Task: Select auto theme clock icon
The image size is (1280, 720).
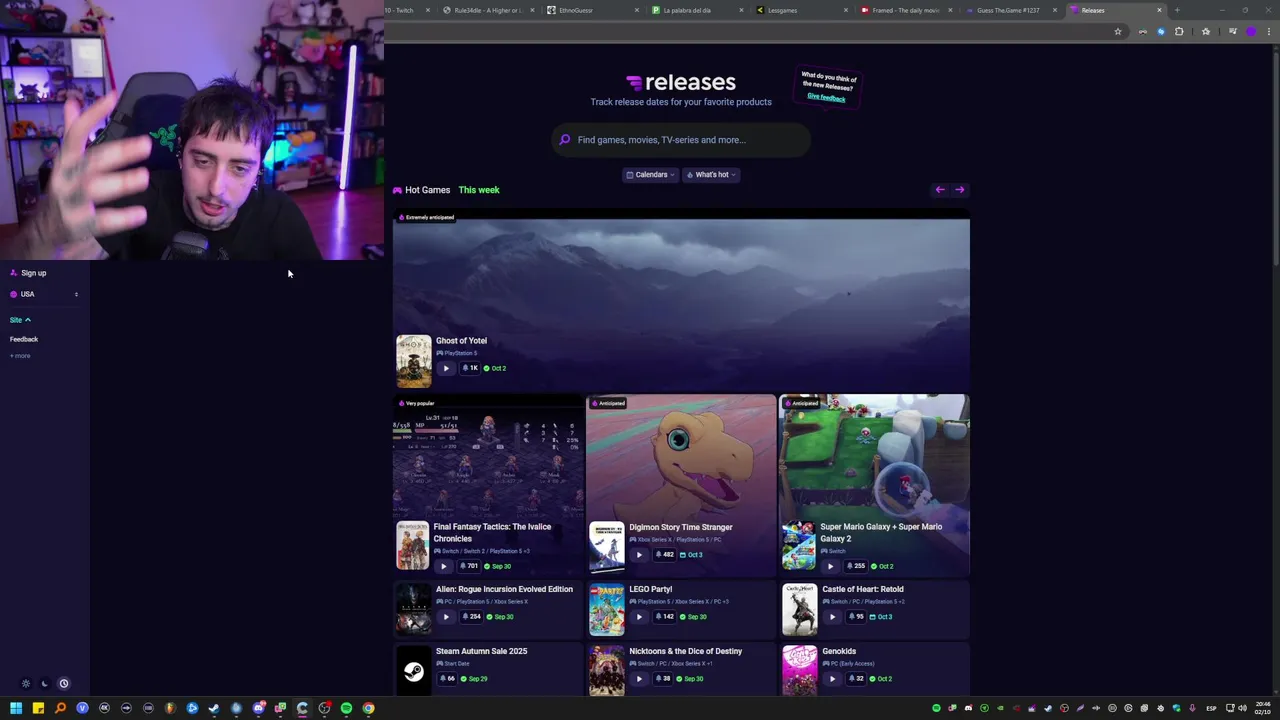Action: point(64,684)
